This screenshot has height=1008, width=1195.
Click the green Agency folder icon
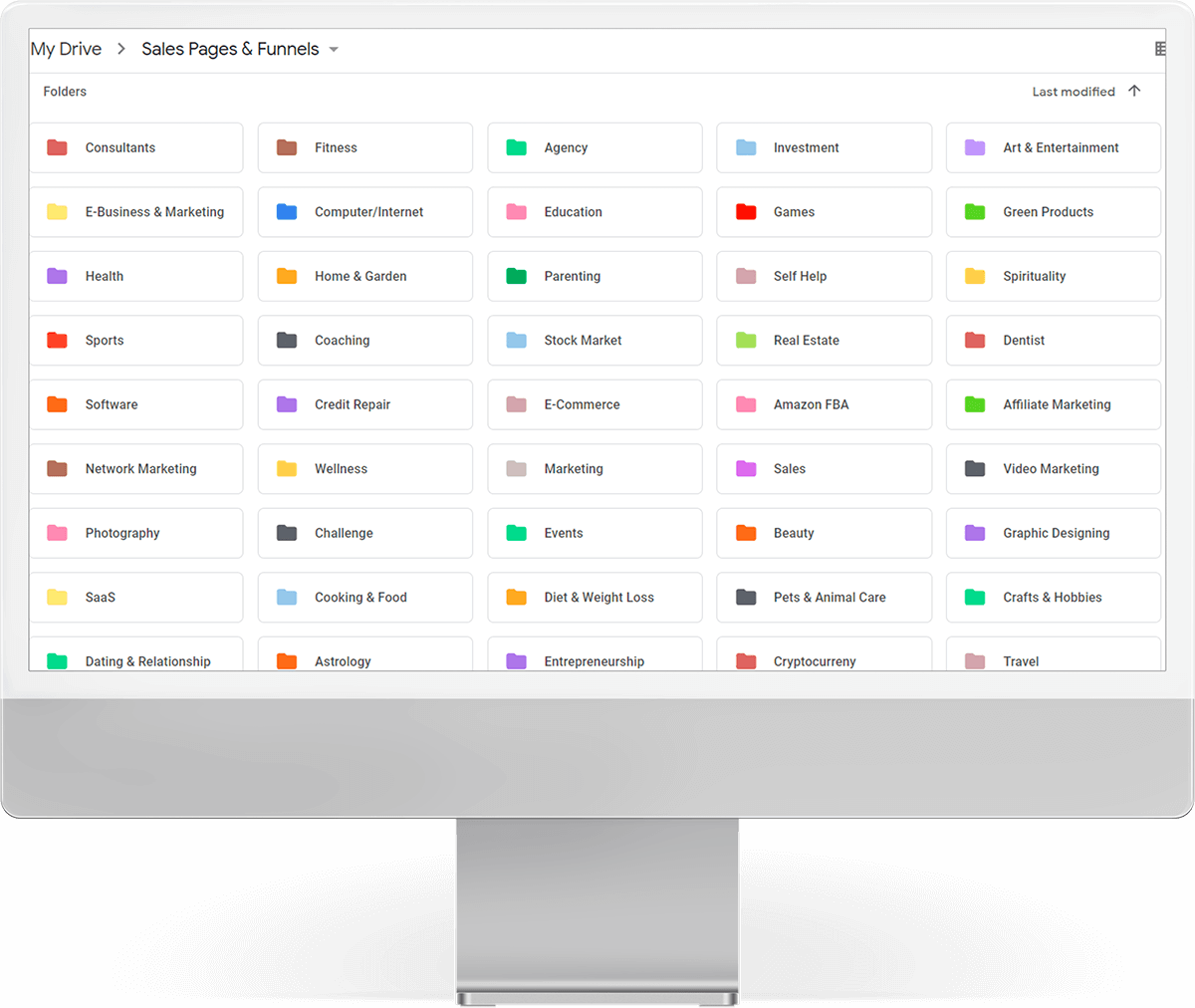[x=516, y=147]
